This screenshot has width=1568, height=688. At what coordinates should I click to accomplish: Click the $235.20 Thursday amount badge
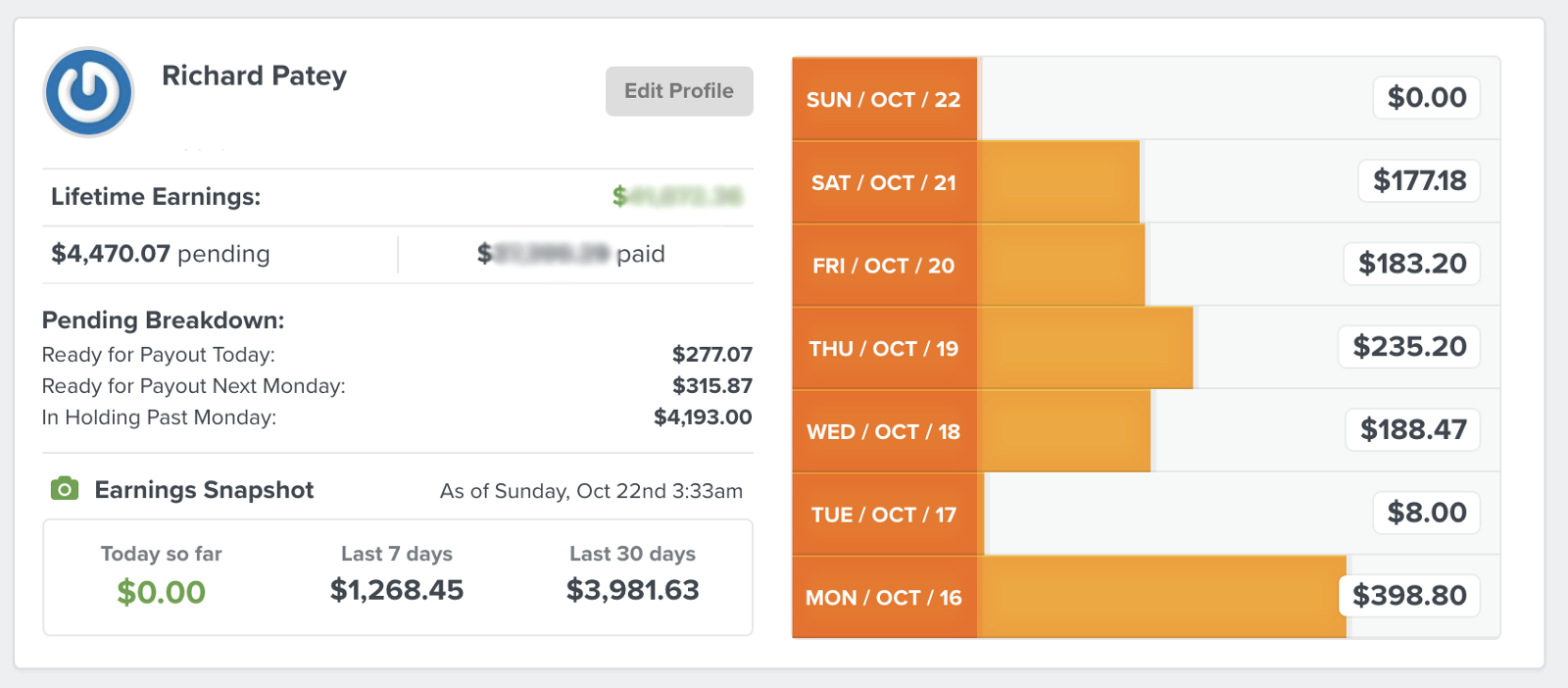click(x=1409, y=347)
